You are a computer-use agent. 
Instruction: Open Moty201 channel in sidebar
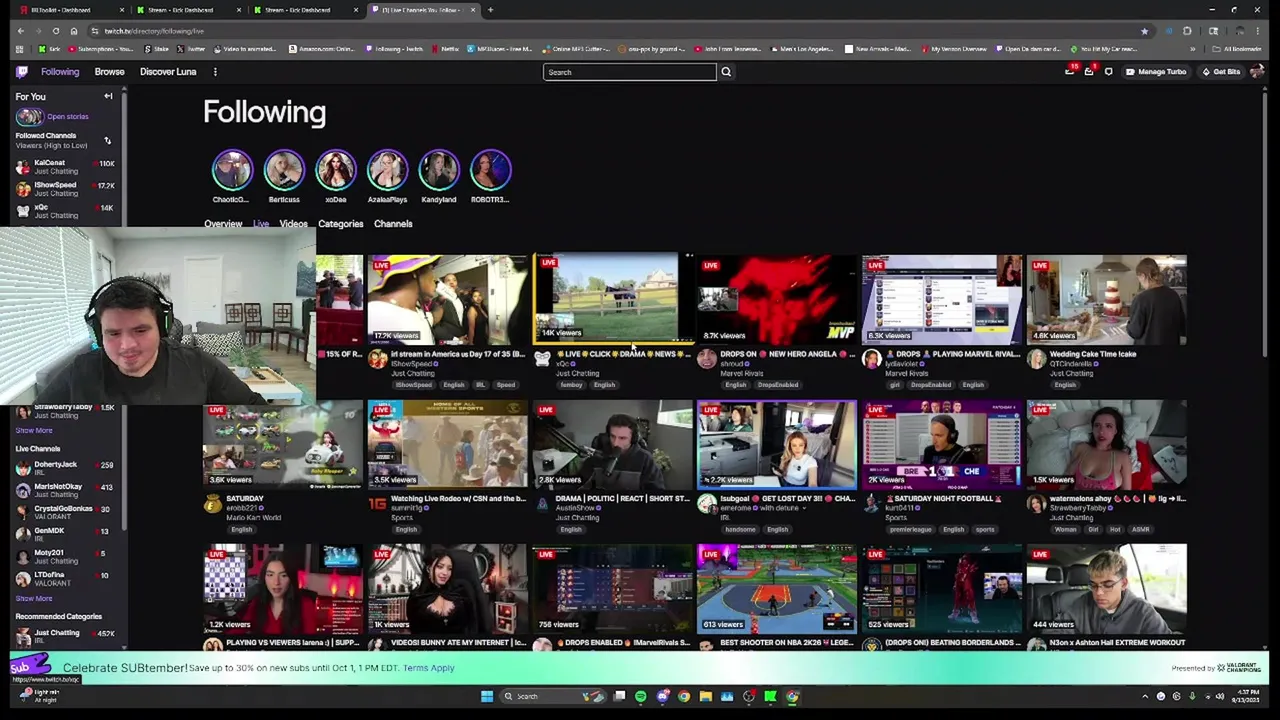66,557
